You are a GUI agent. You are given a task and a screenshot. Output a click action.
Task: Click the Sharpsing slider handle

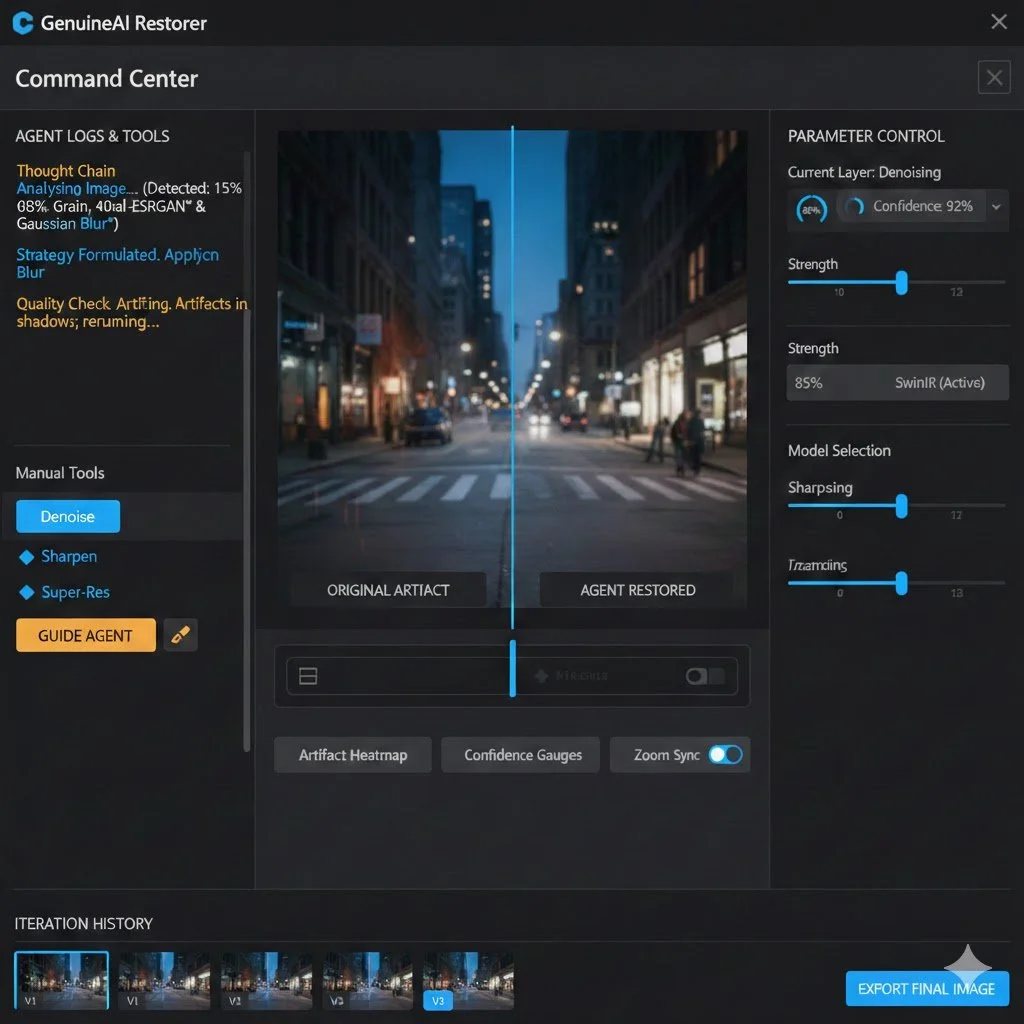tap(901, 506)
